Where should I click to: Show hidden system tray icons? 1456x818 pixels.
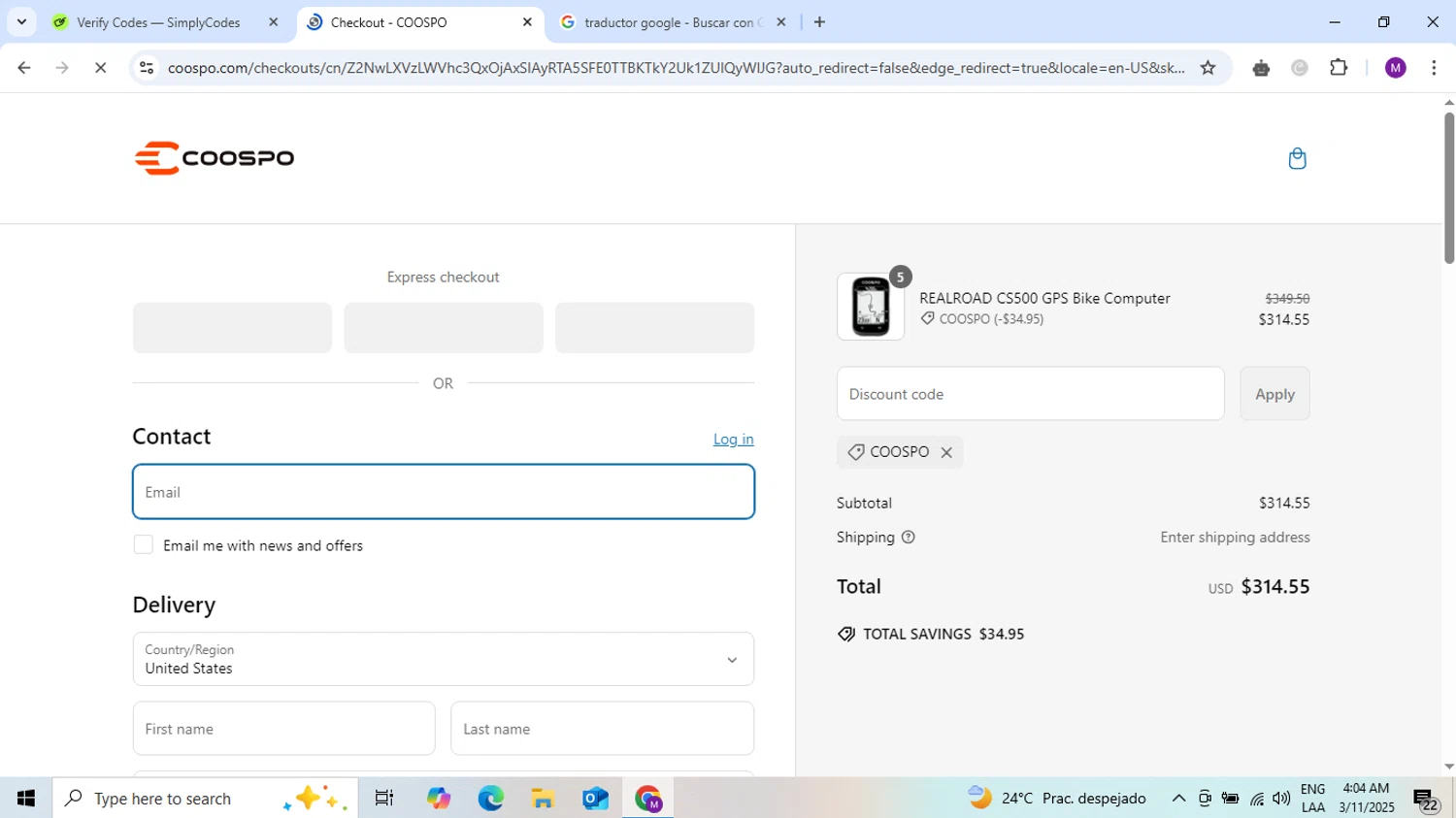tap(1178, 799)
